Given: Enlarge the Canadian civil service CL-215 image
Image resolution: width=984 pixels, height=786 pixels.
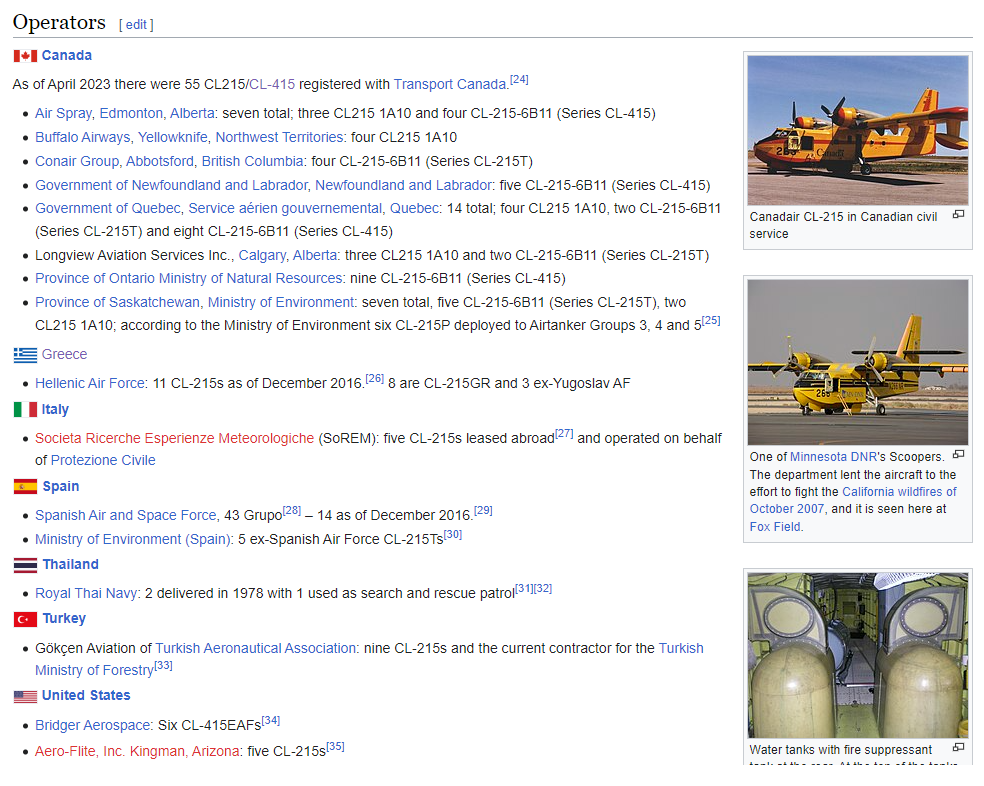Looking at the screenshot, I should pyautogui.click(x=958, y=215).
